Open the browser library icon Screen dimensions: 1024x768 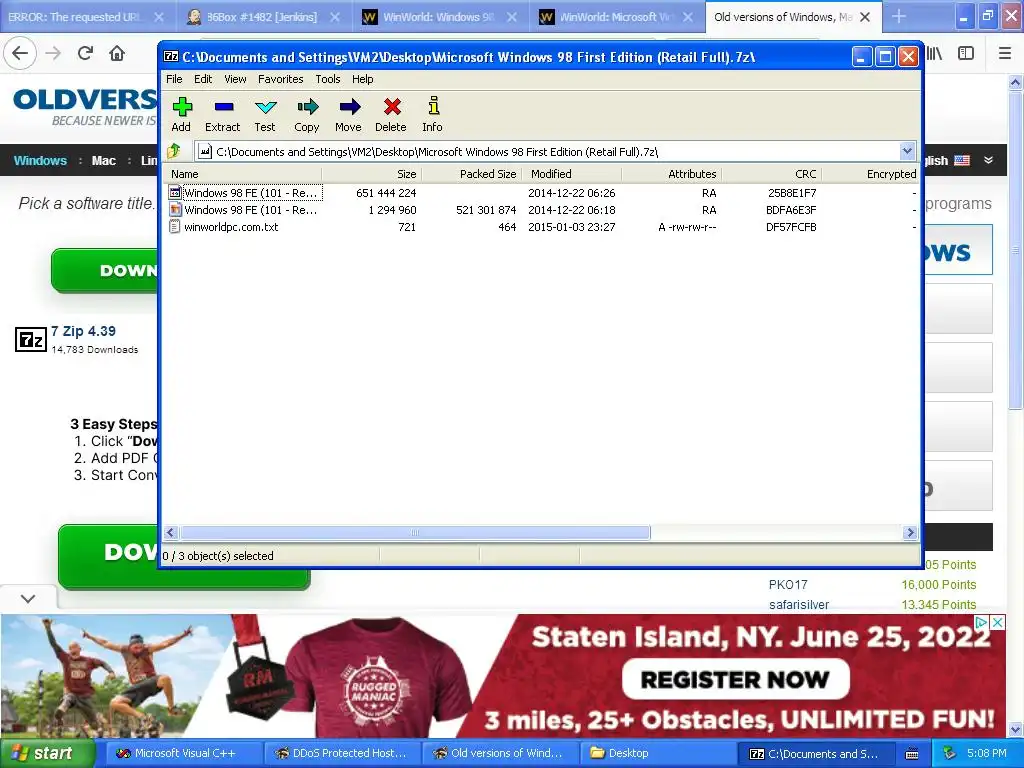coord(934,53)
